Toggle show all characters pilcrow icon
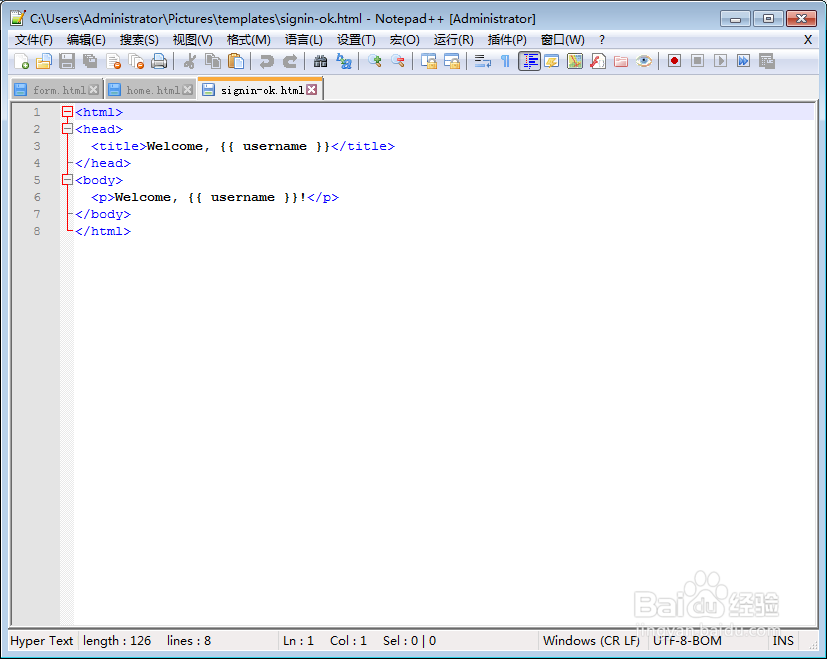This screenshot has width=827, height=659. 505,61
